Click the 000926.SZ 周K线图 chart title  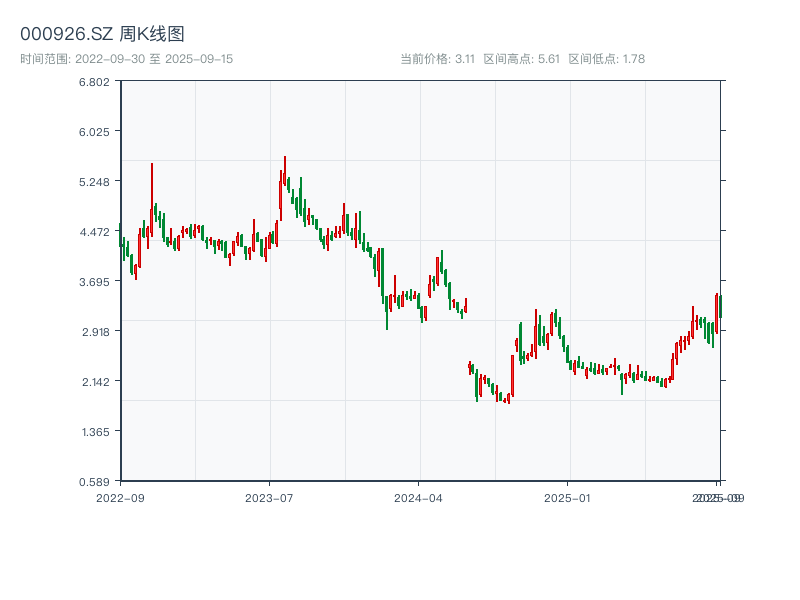102,35
